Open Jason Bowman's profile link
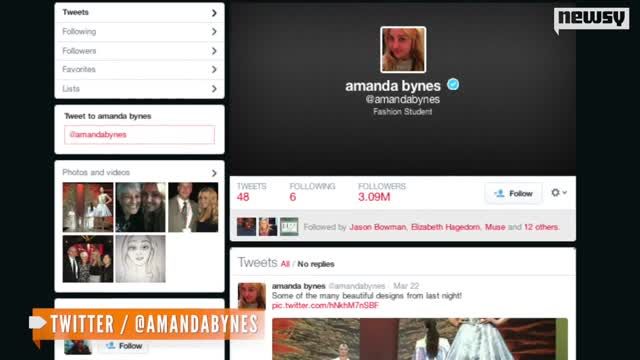640x360 pixels. click(378, 227)
